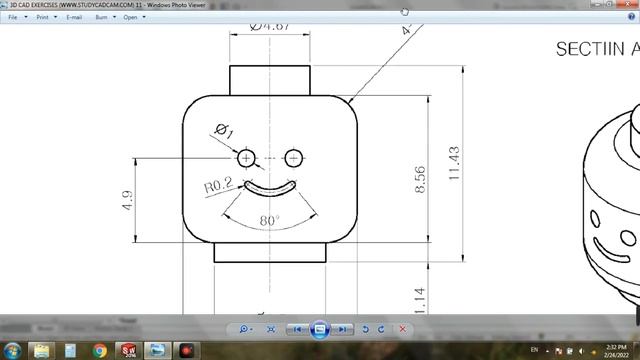Expand the Burn dropdown arrow
The width and height of the screenshot is (640, 360).
[114, 17]
